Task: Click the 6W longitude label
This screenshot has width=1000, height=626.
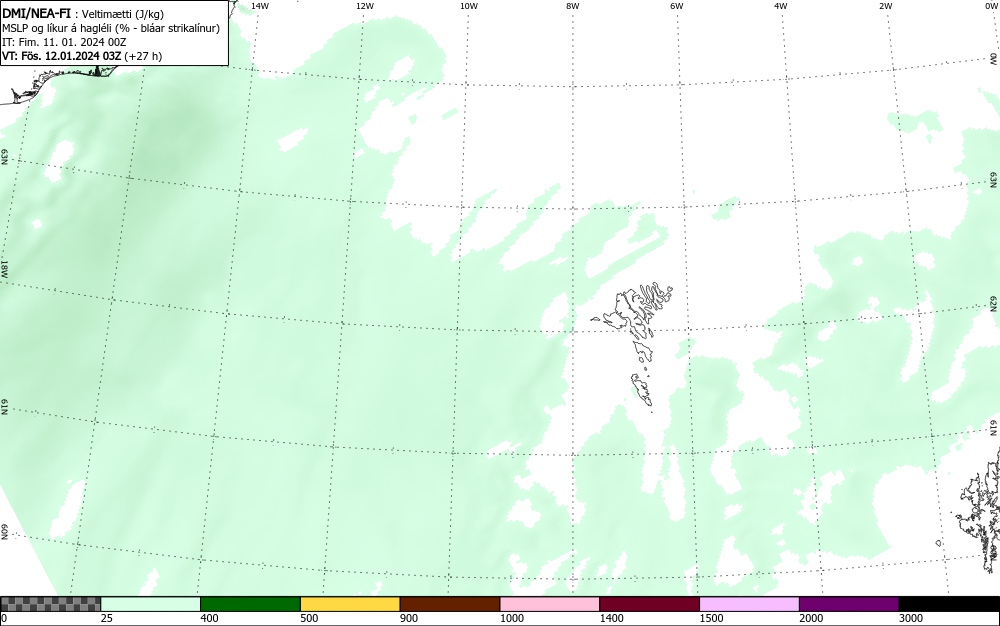Action: (x=677, y=6)
